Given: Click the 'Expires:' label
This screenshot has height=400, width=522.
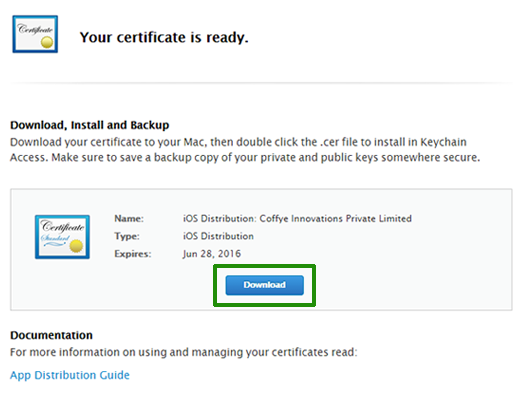Looking at the screenshot, I should [x=133, y=254].
